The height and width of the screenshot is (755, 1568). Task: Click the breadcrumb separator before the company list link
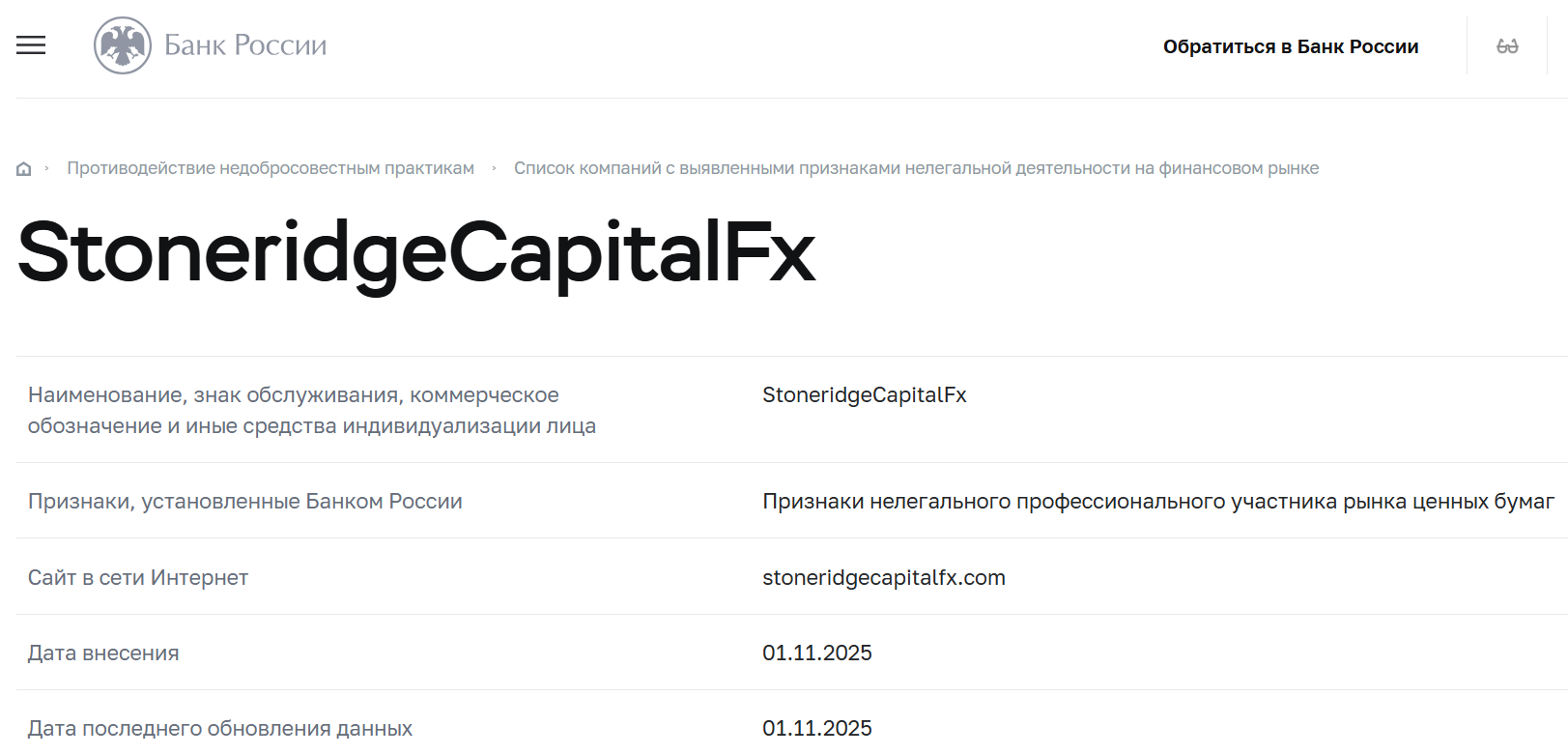496,167
